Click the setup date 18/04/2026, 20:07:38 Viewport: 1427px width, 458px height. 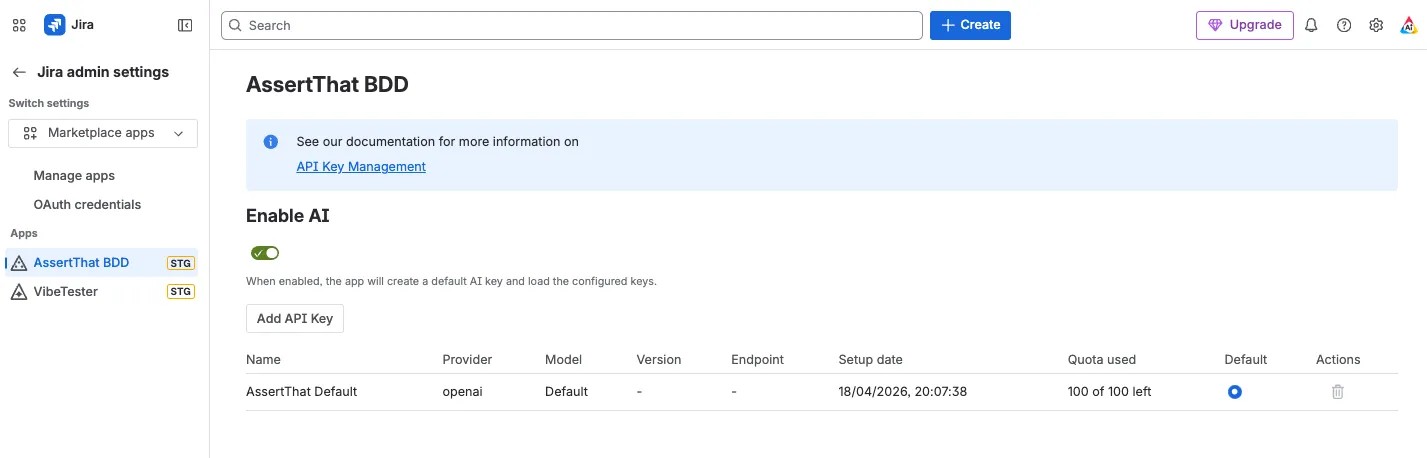(903, 392)
